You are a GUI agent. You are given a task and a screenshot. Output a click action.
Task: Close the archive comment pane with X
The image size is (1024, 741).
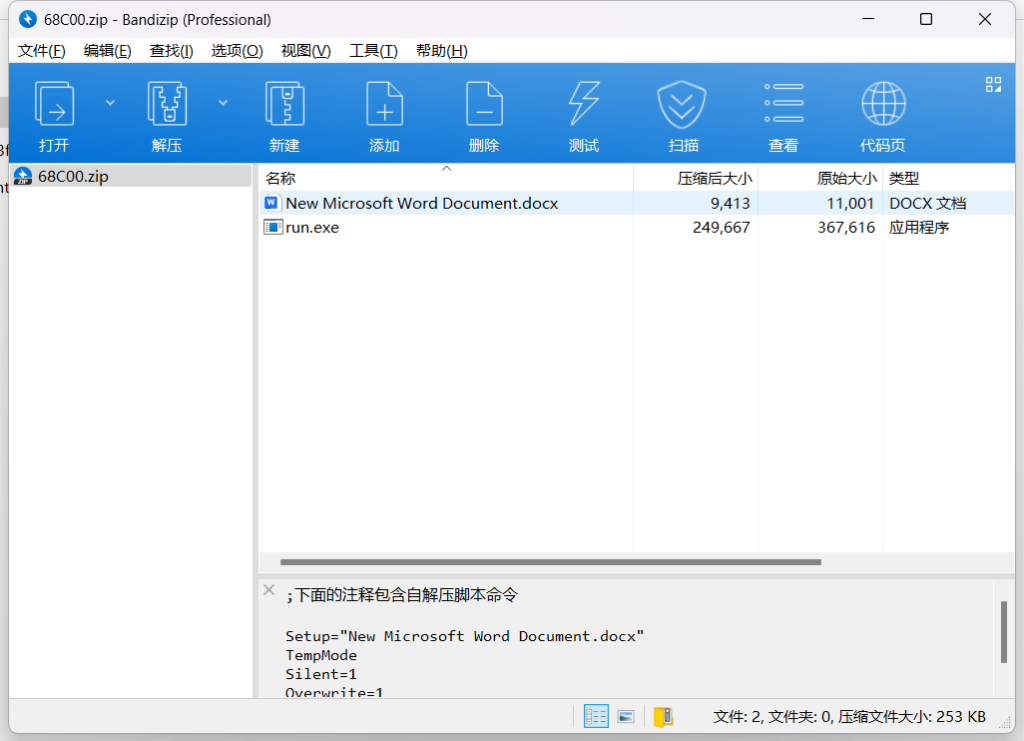(x=268, y=590)
